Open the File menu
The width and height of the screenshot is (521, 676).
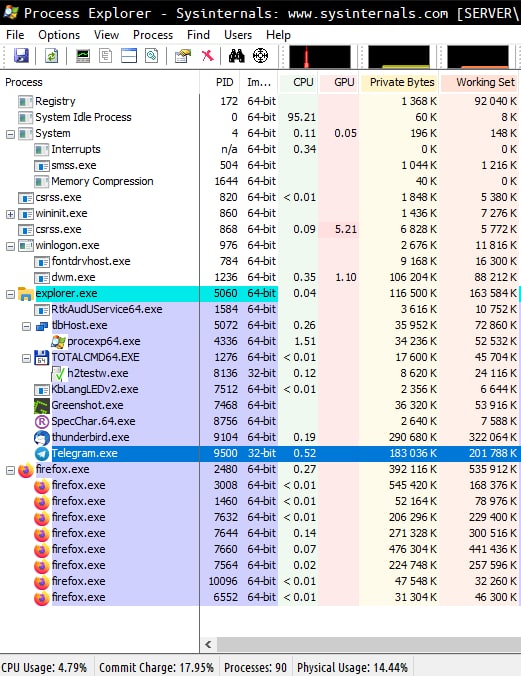pos(15,34)
